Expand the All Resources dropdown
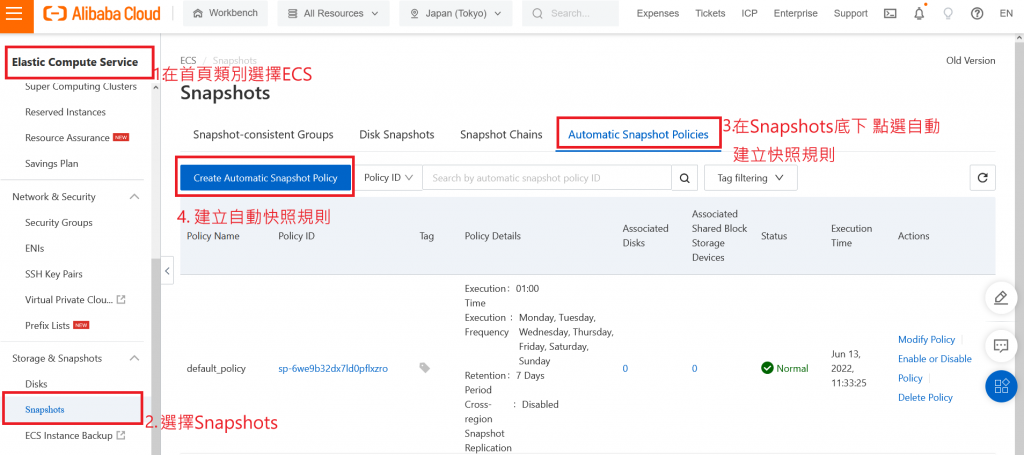This screenshot has height=455, width=1024. click(x=333, y=13)
